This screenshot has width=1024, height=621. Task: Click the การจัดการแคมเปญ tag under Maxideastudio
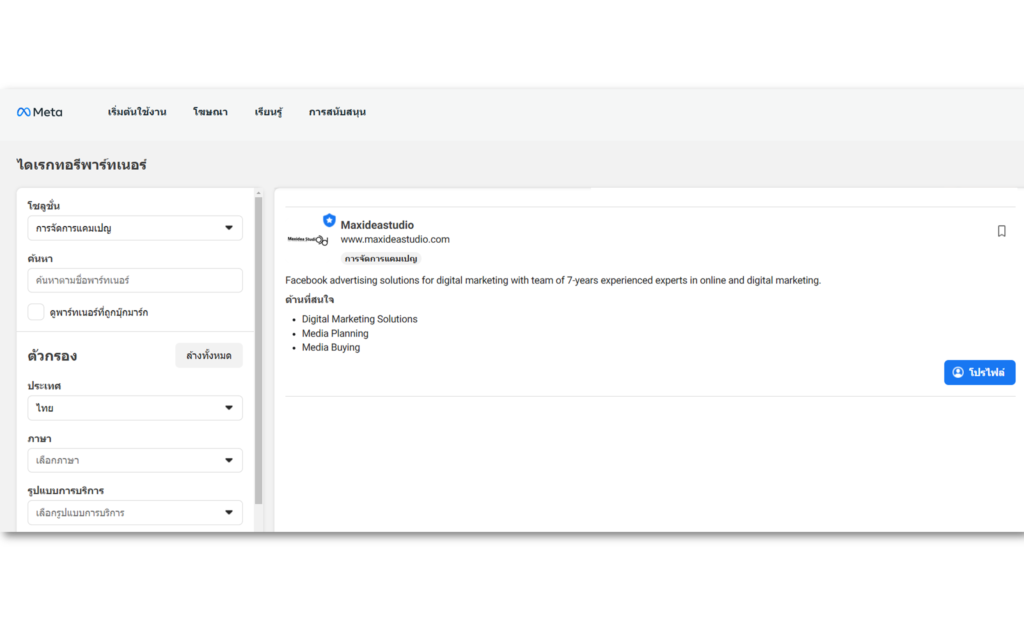click(x=381, y=258)
